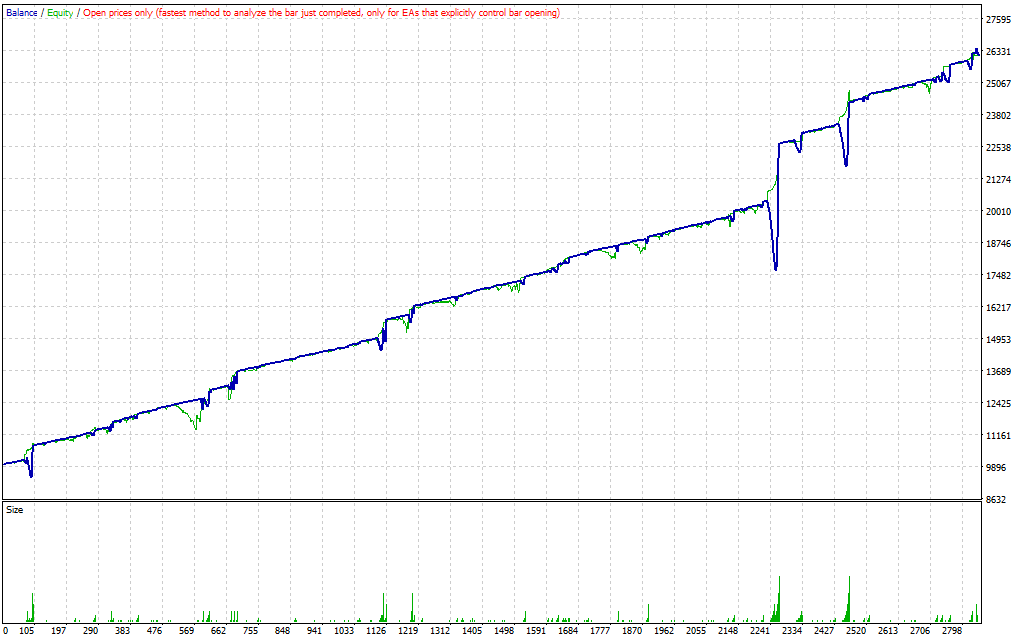Viewport: 1024px width, 640px height.
Task: Click the balance peak at the chart's end
Action: (x=976, y=50)
